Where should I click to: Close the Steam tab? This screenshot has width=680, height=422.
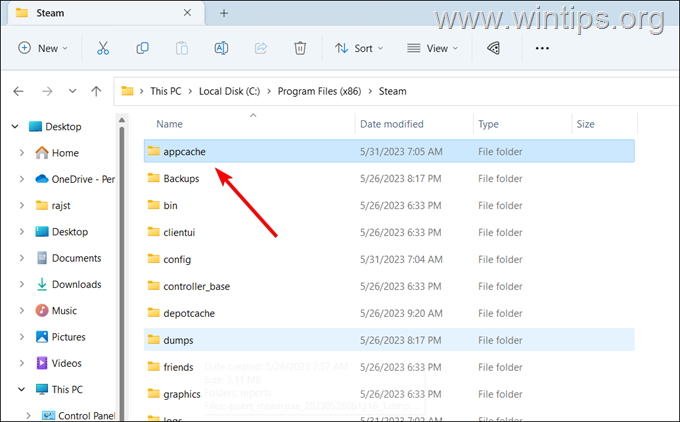click(x=187, y=13)
